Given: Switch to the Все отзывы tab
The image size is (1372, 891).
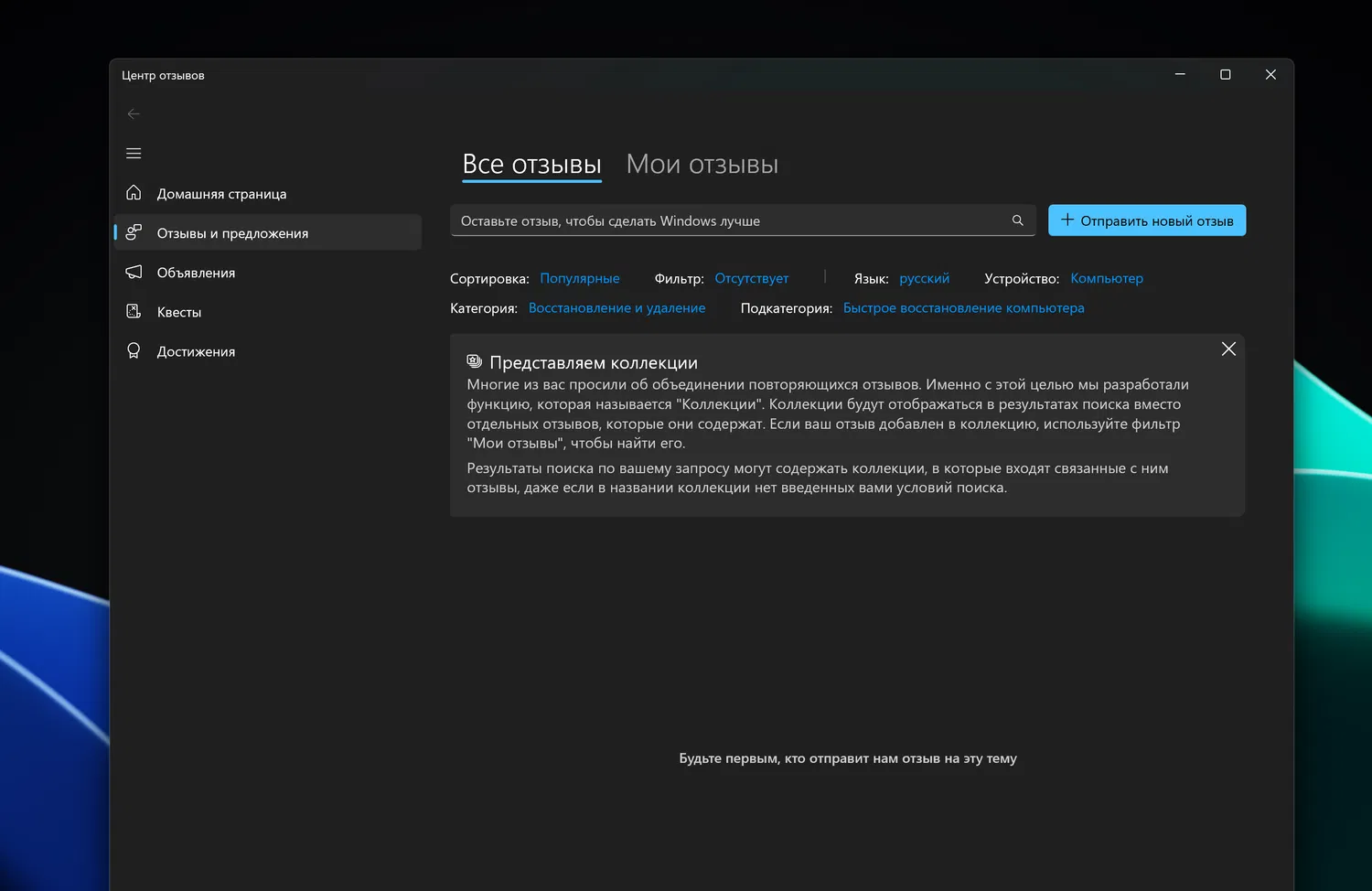Looking at the screenshot, I should point(532,165).
